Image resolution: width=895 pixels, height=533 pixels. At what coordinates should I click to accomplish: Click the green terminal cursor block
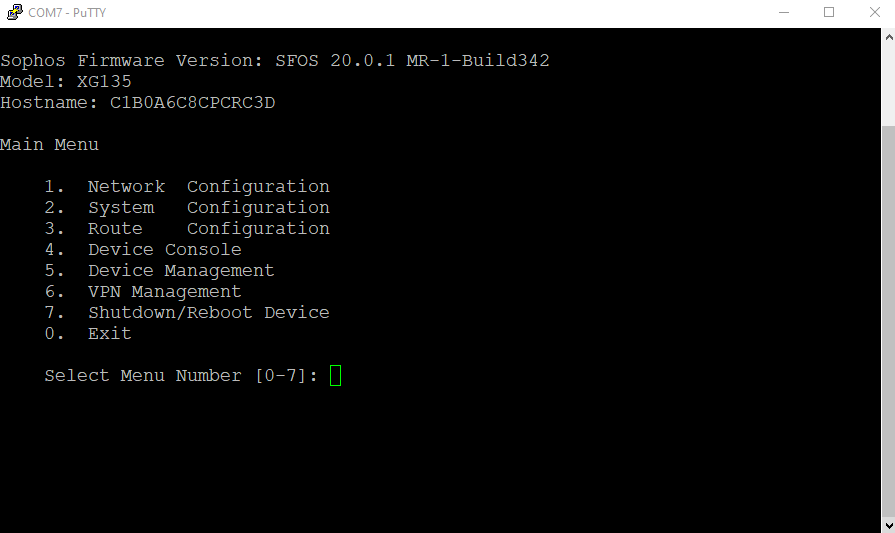(x=336, y=376)
